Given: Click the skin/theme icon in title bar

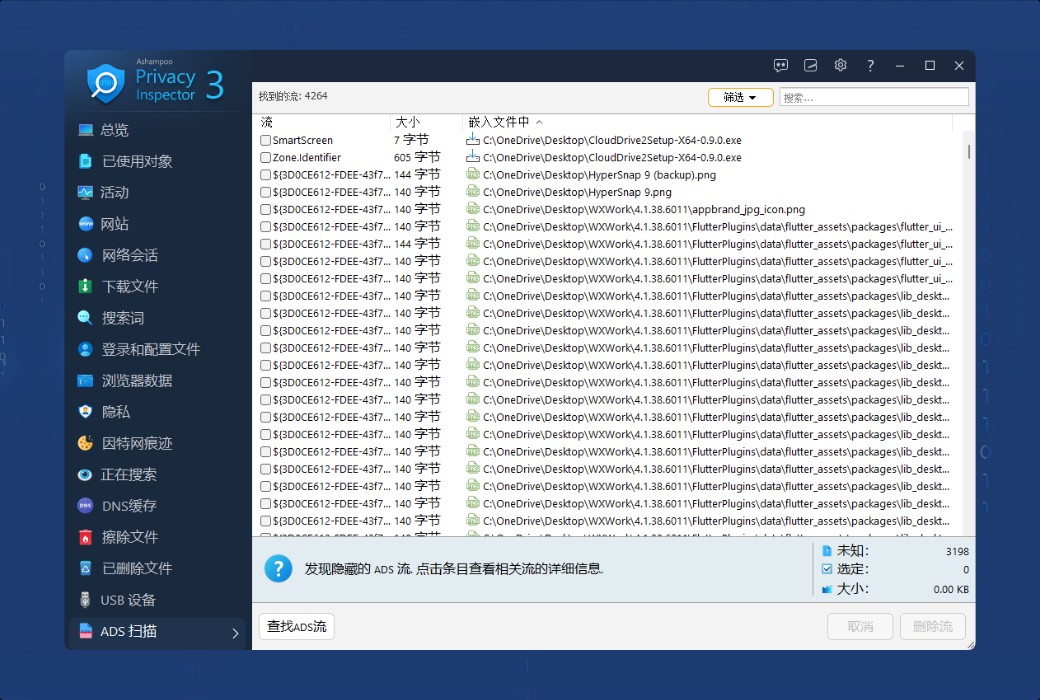Looking at the screenshot, I should coord(811,65).
